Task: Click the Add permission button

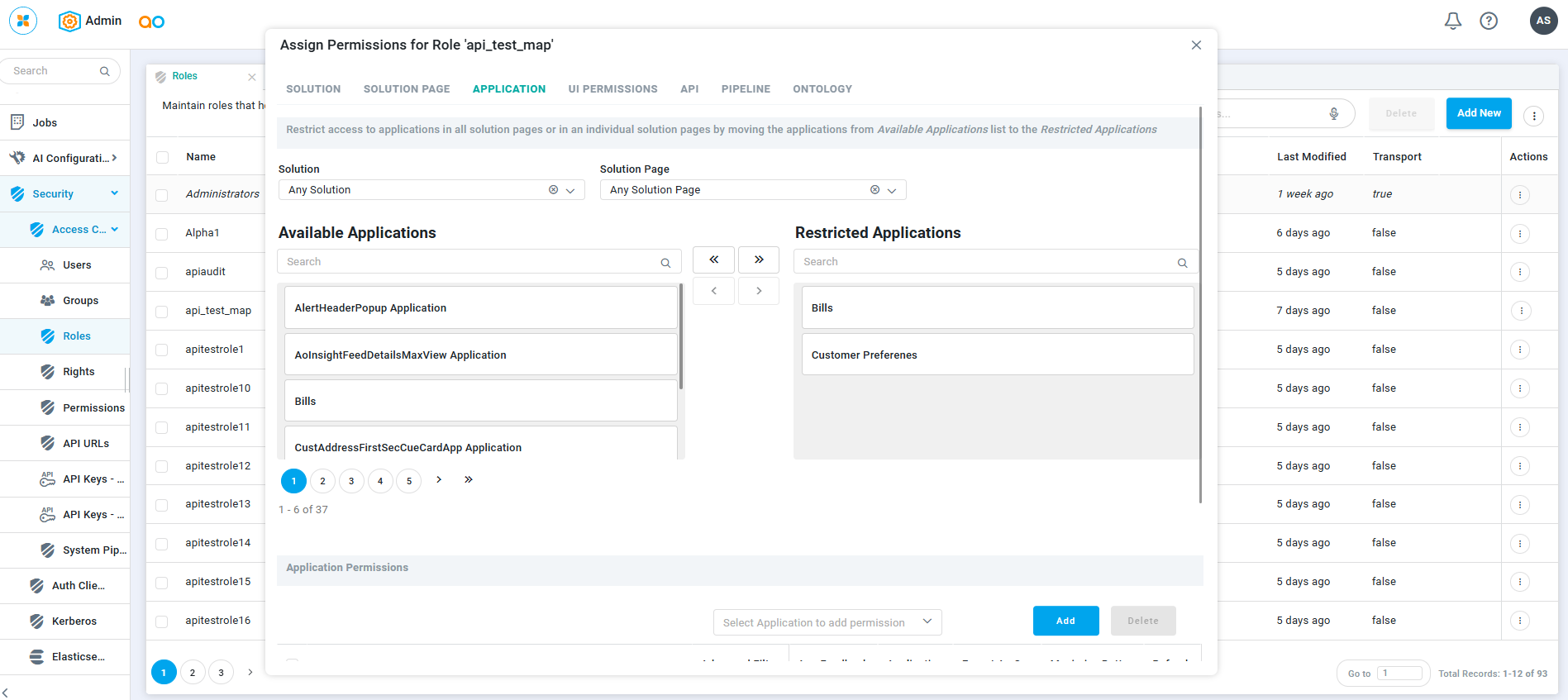Action: pyautogui.click(x=1065, y=621)
